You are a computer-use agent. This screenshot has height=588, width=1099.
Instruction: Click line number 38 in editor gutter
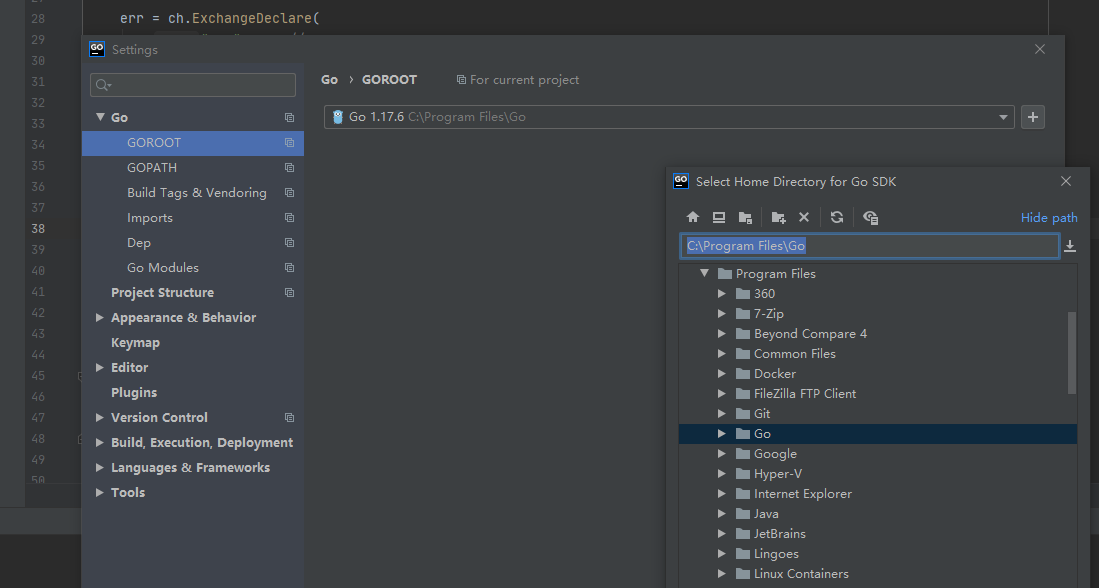(x=38, y=228)
